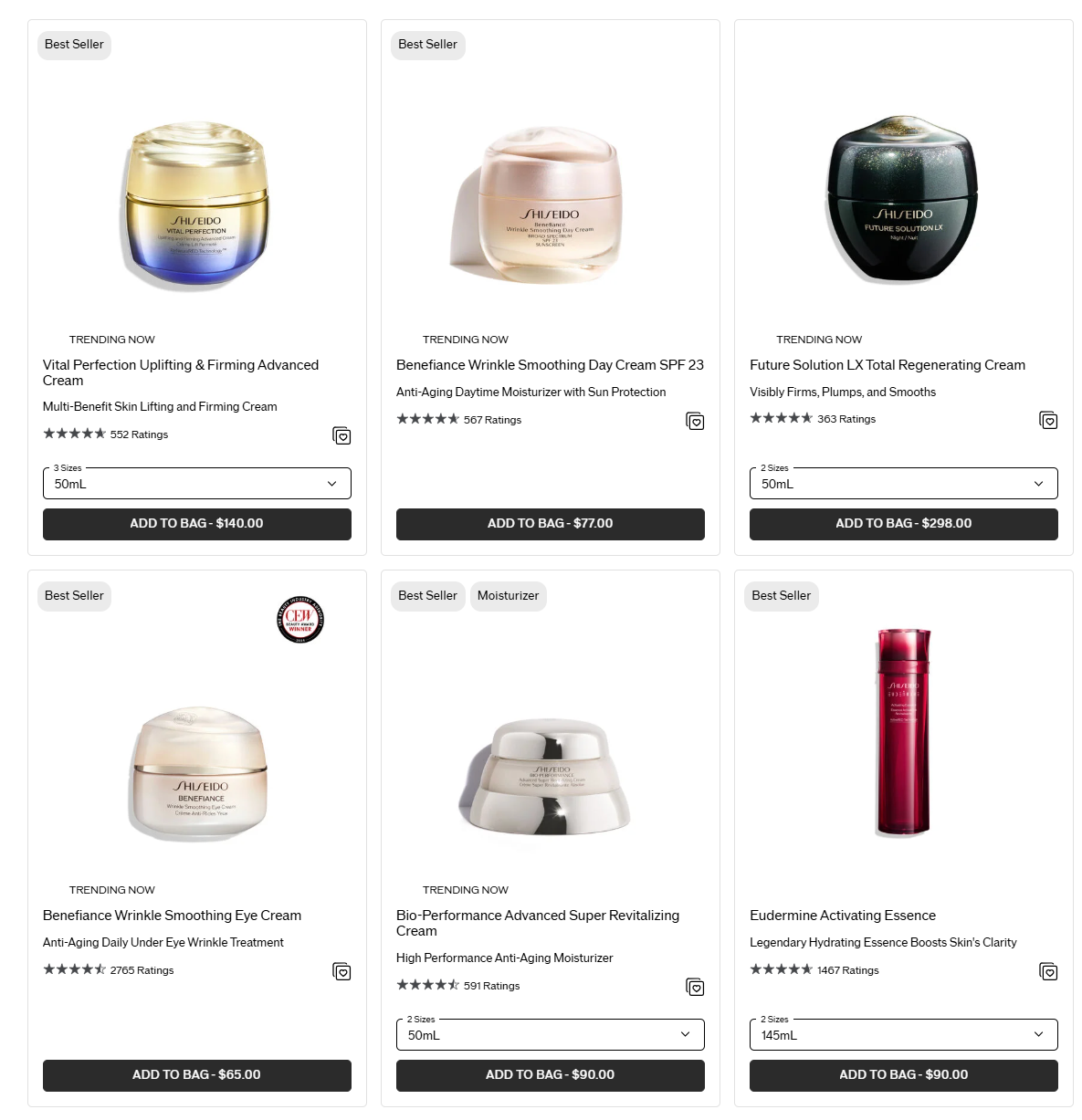
Task: Click wishlist icon for Benefiance Day Cream
Action: click(x=695, y=421)
